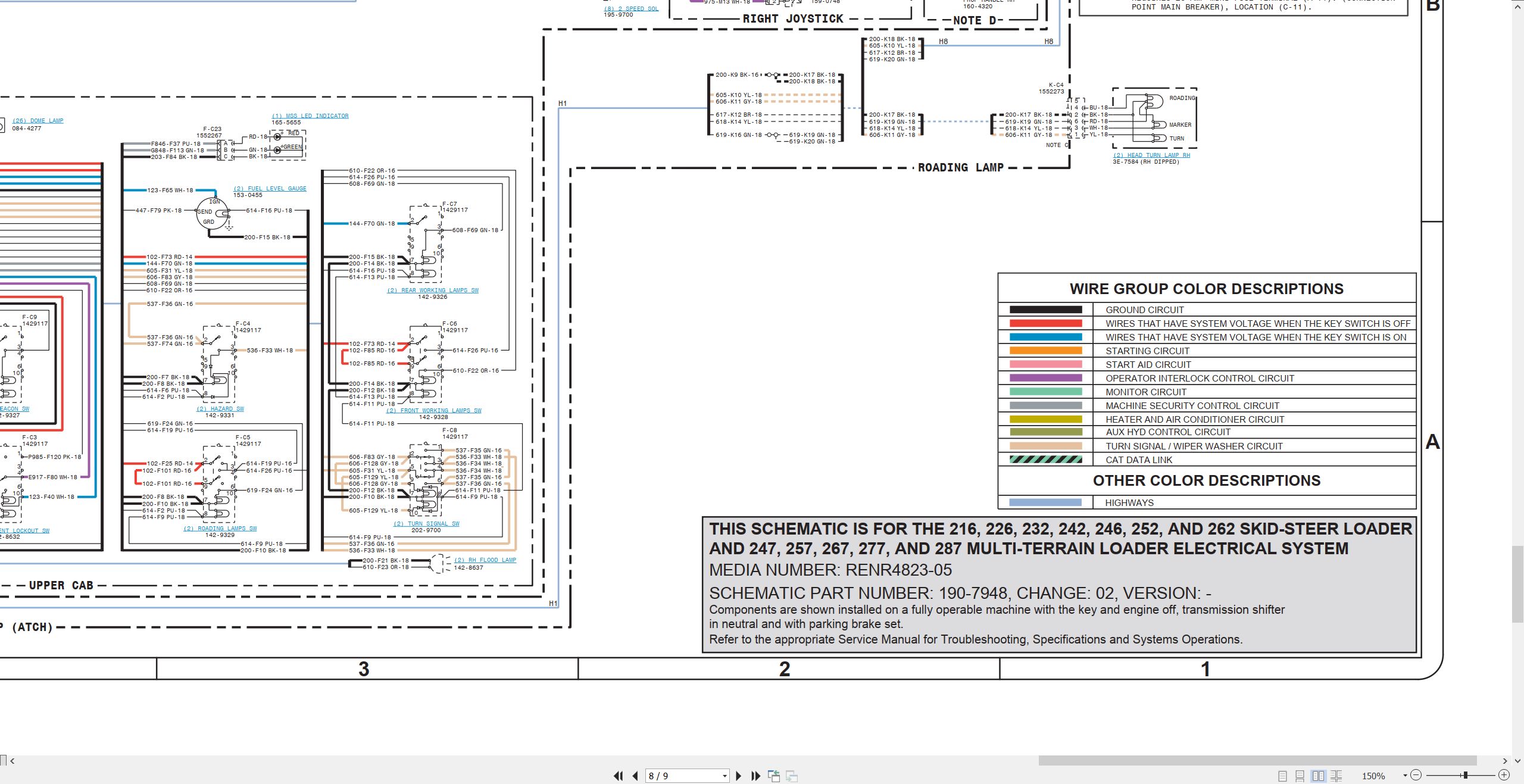1524x784 pixels.
Task: Click the 'AUX HYD CONTROL CIRCUIT' legend entry
Action: tap(1167, 432)
